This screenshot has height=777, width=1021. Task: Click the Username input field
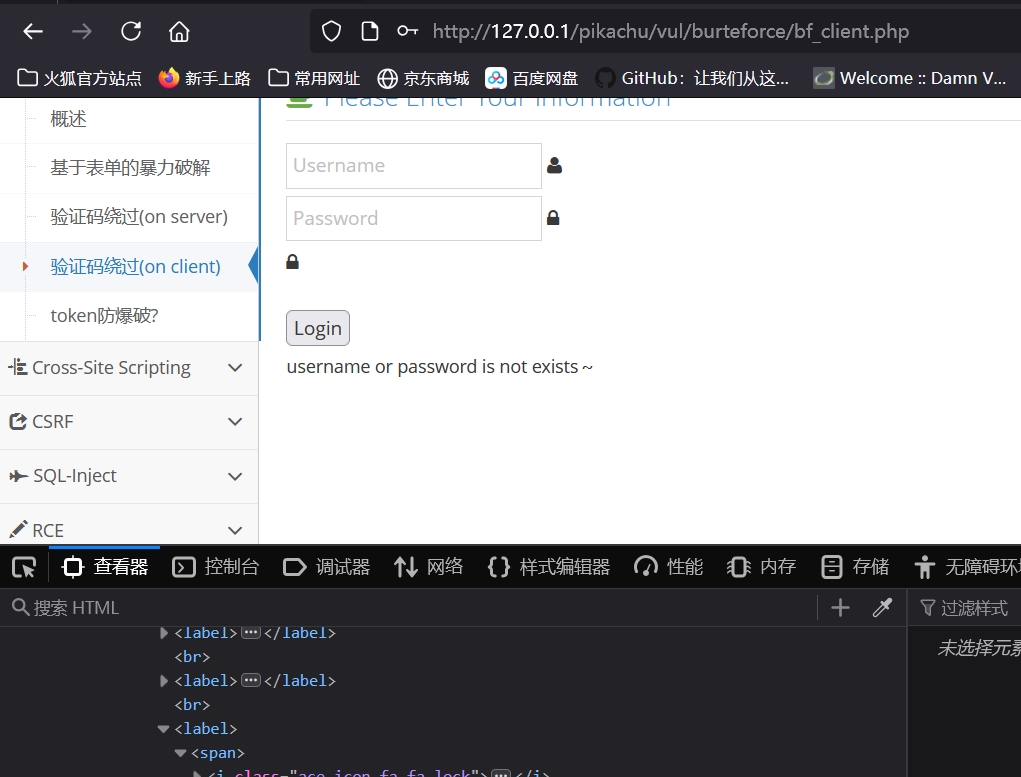coord(413,166)
